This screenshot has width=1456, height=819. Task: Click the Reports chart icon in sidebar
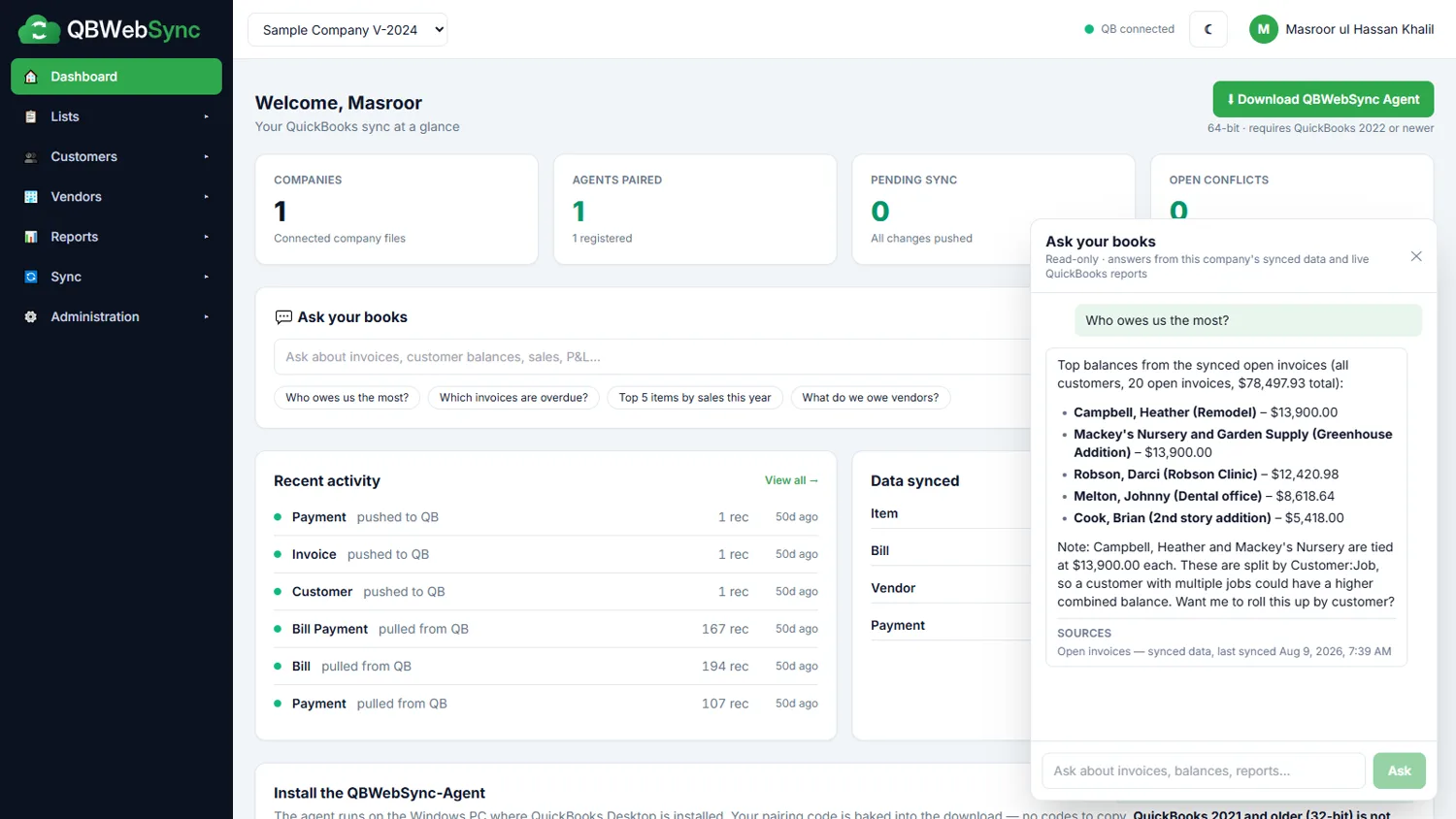pyautogui.click(x=31, y=237)
